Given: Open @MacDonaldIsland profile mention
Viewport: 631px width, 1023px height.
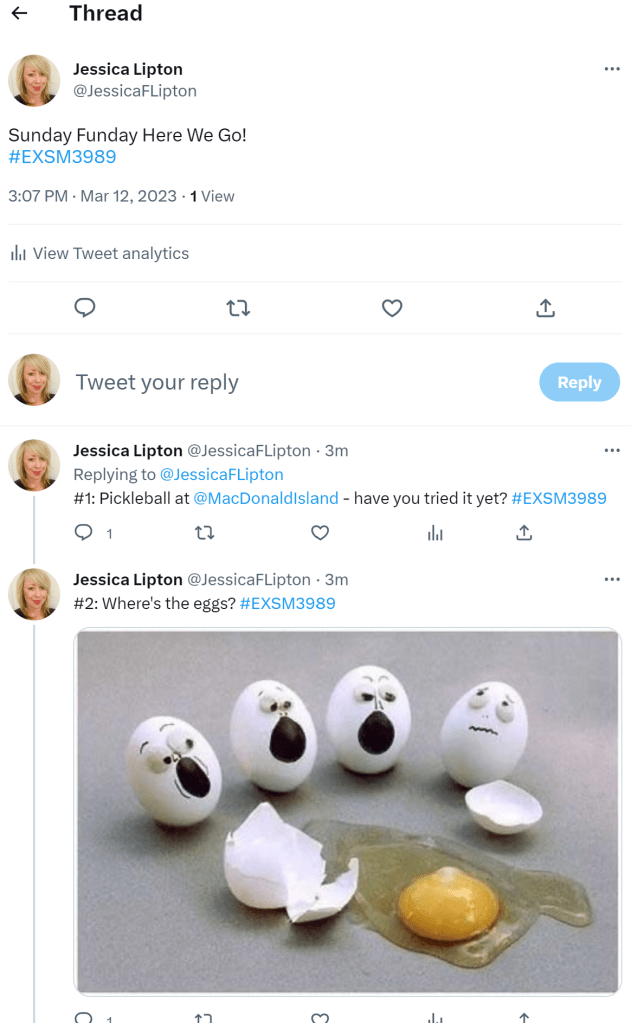Looking at the screenshot, I should point(264,498).
